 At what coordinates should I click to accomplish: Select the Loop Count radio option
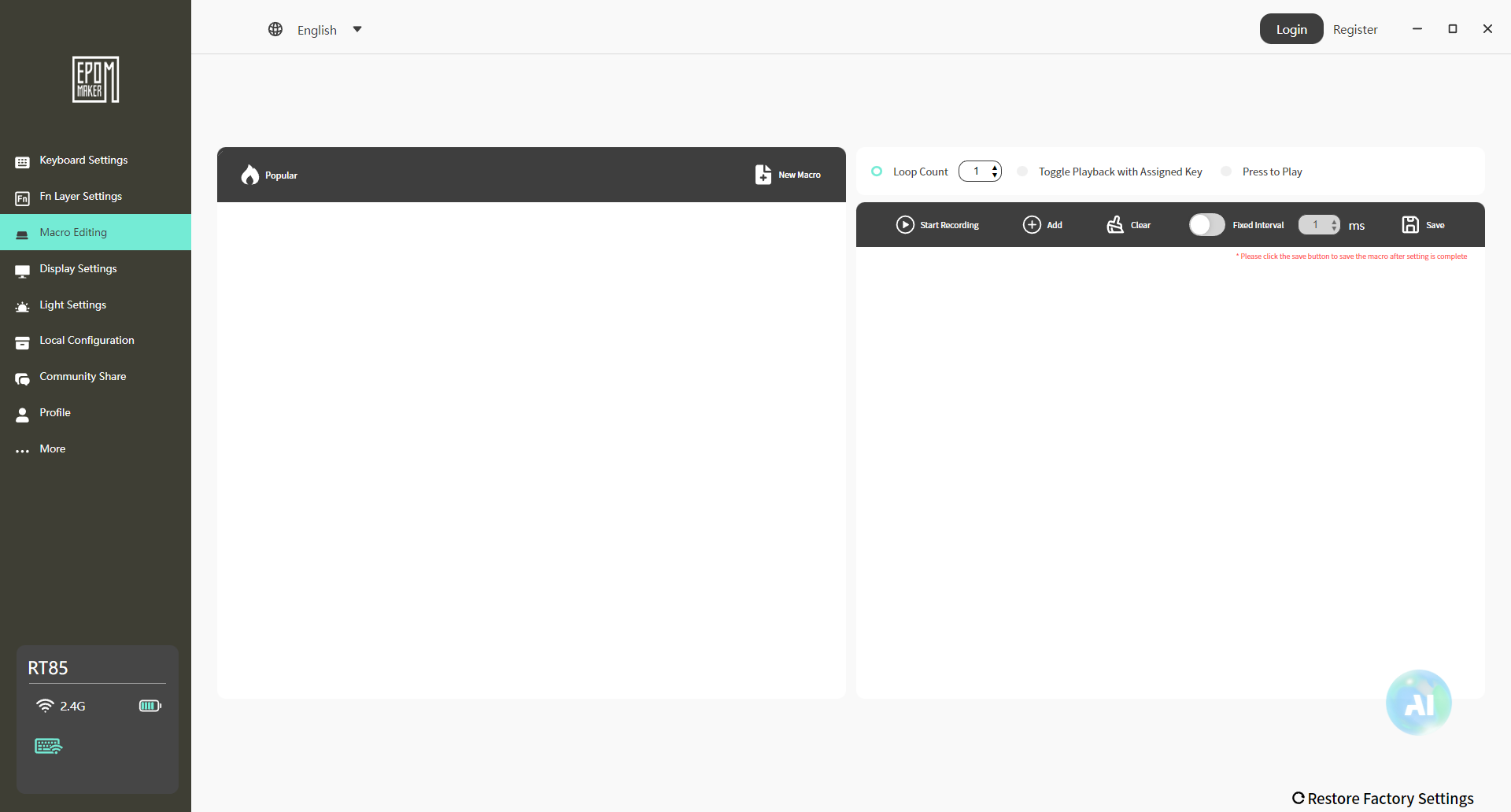coord(877,172)
